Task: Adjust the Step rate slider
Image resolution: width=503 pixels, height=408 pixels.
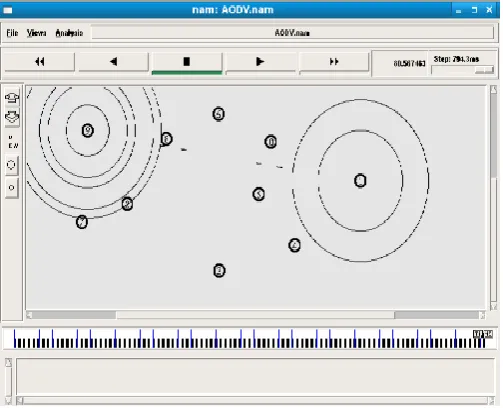Action: (463, 70)
